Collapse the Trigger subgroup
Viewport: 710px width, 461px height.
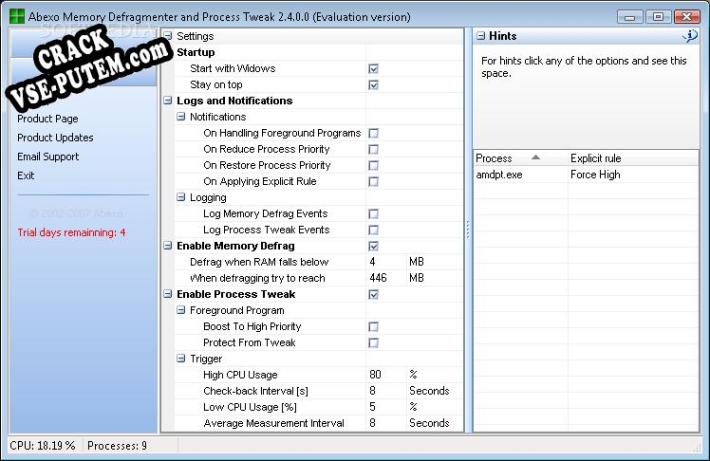181,359
